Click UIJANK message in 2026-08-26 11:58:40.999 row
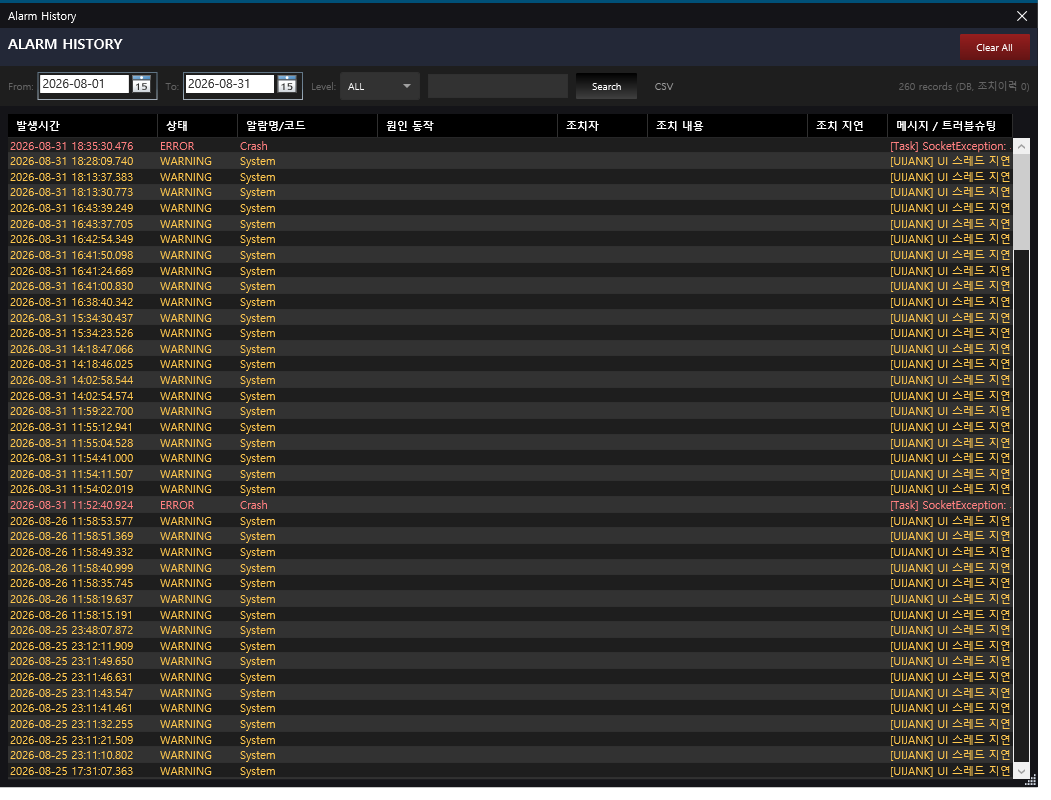1051x800 pixels. coord(950,568)
